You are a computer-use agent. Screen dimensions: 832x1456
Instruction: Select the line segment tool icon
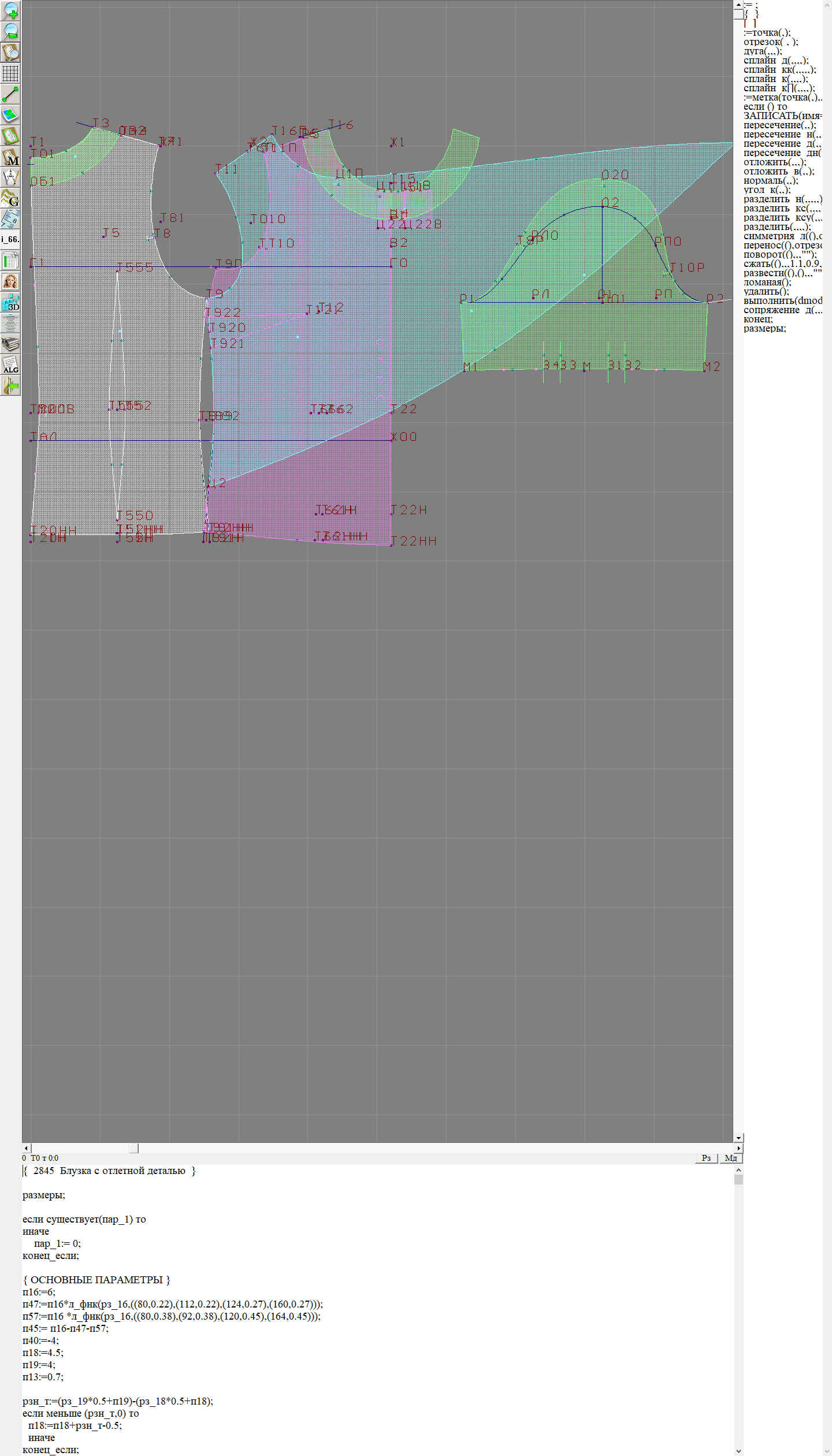[10, 94]
